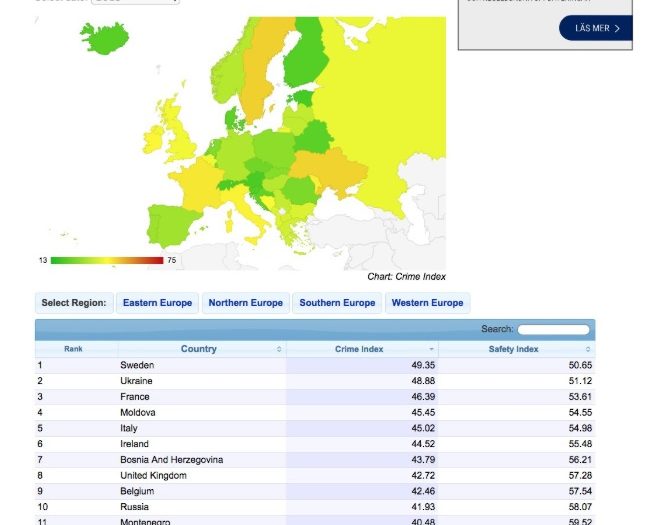The image size is (663, 525).
Task: Open the Western Europe region
Action: tap(427, 303)
